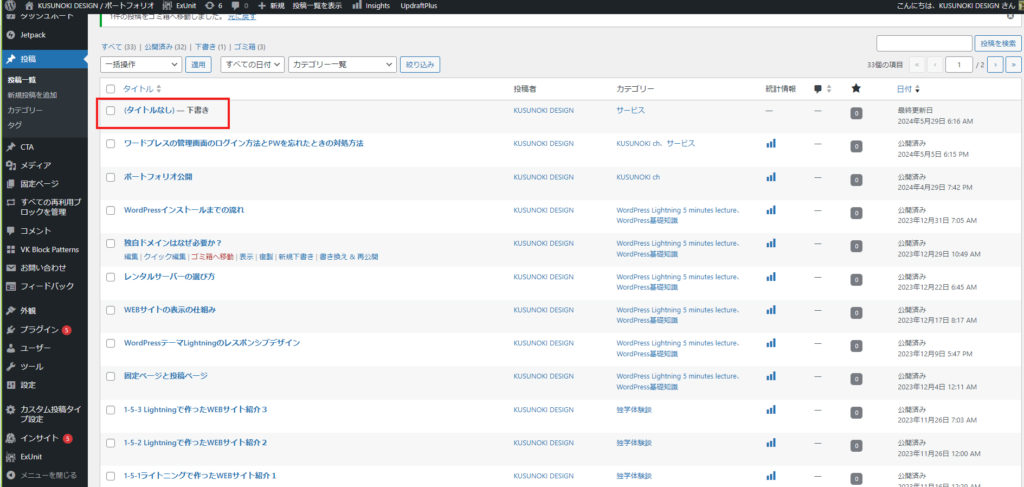Check the box beside レンタルサーバーの選び方
The width and height of the screenshot is (1024, 487).
[x=111, y=276]
